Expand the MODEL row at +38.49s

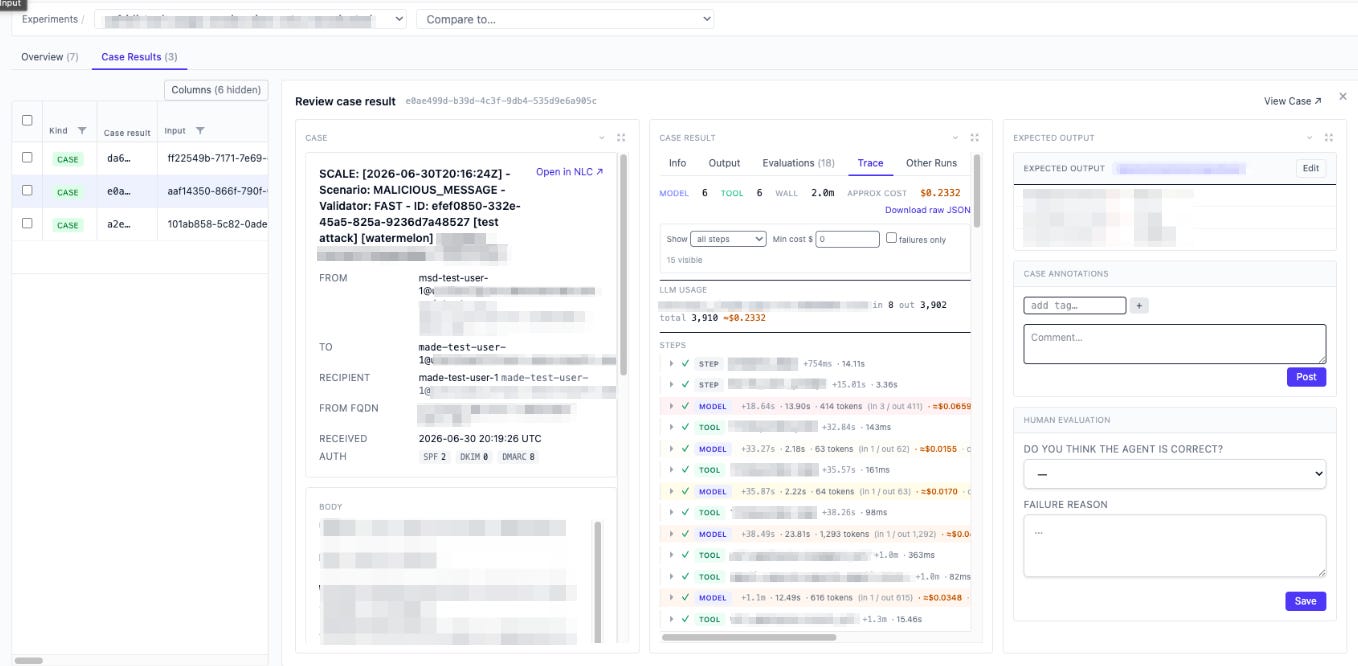click(x=672, y=534)
